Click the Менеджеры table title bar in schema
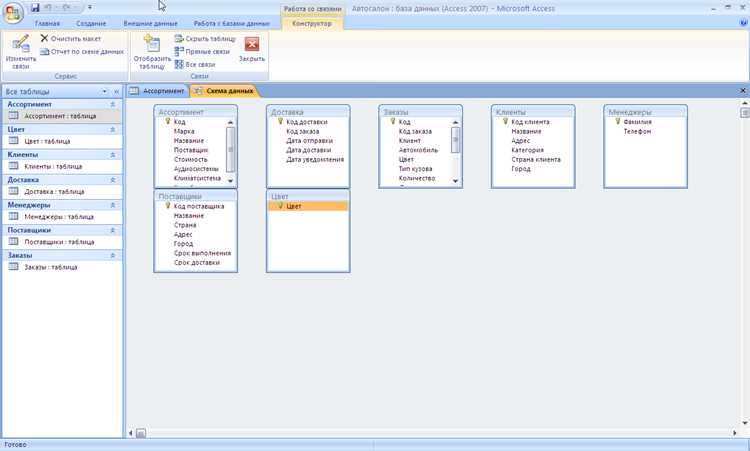The image size is (750, 451). click(646, 112)
